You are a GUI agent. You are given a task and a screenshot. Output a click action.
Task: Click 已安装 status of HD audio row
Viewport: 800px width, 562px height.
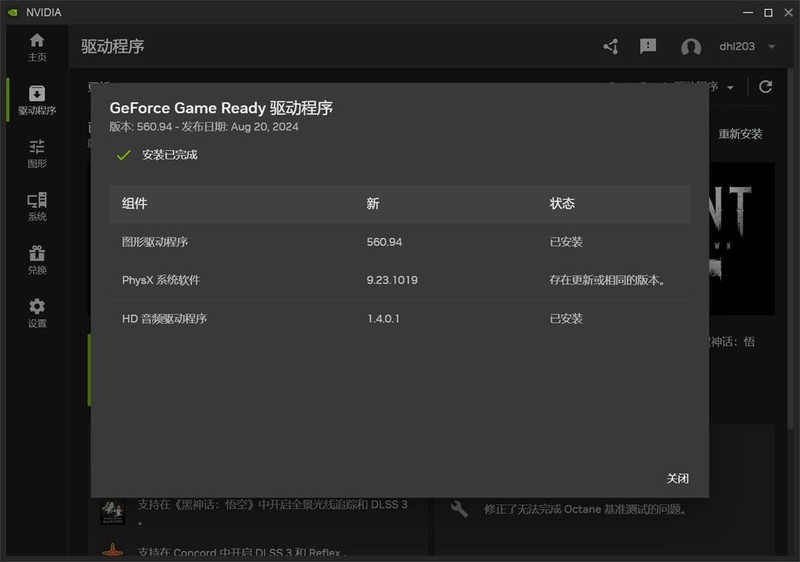click(x=566, y=319)
